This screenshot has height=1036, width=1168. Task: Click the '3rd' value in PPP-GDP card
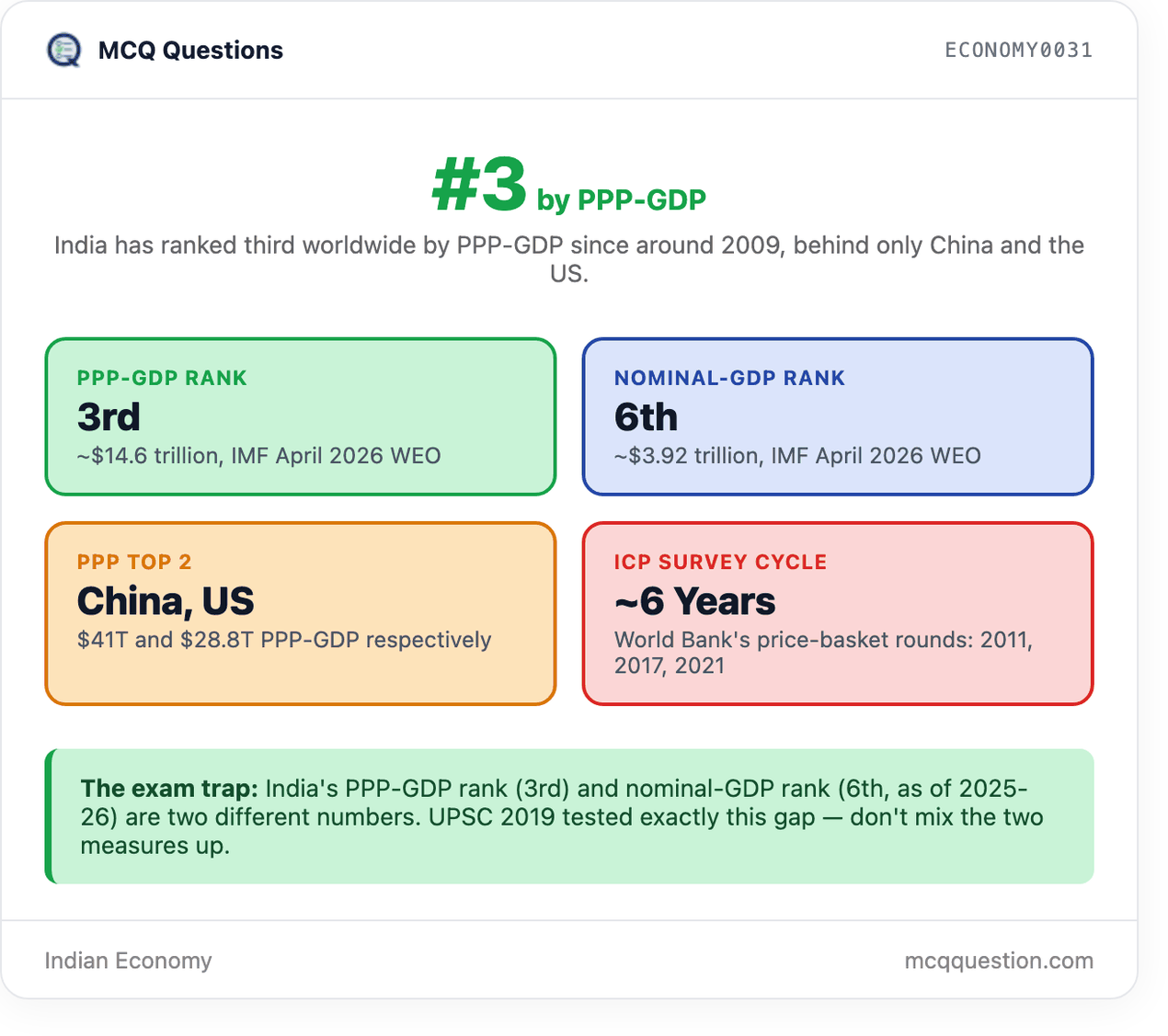(x=109, y=417)
